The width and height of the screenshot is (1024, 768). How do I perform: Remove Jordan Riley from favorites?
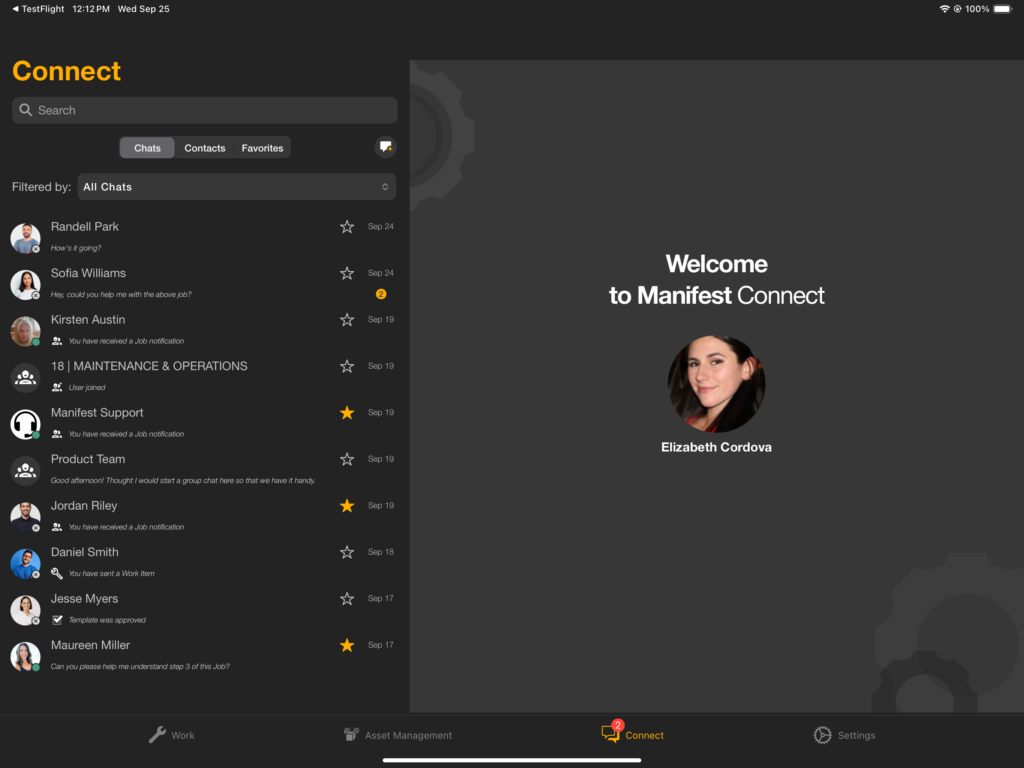coord(347,505)
